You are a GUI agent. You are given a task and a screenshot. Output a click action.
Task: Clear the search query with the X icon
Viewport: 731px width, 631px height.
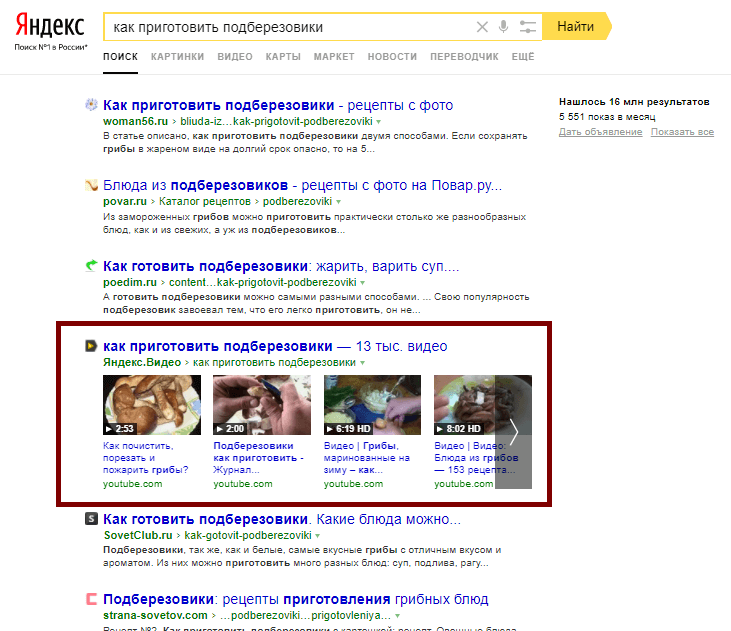[482, 27]
